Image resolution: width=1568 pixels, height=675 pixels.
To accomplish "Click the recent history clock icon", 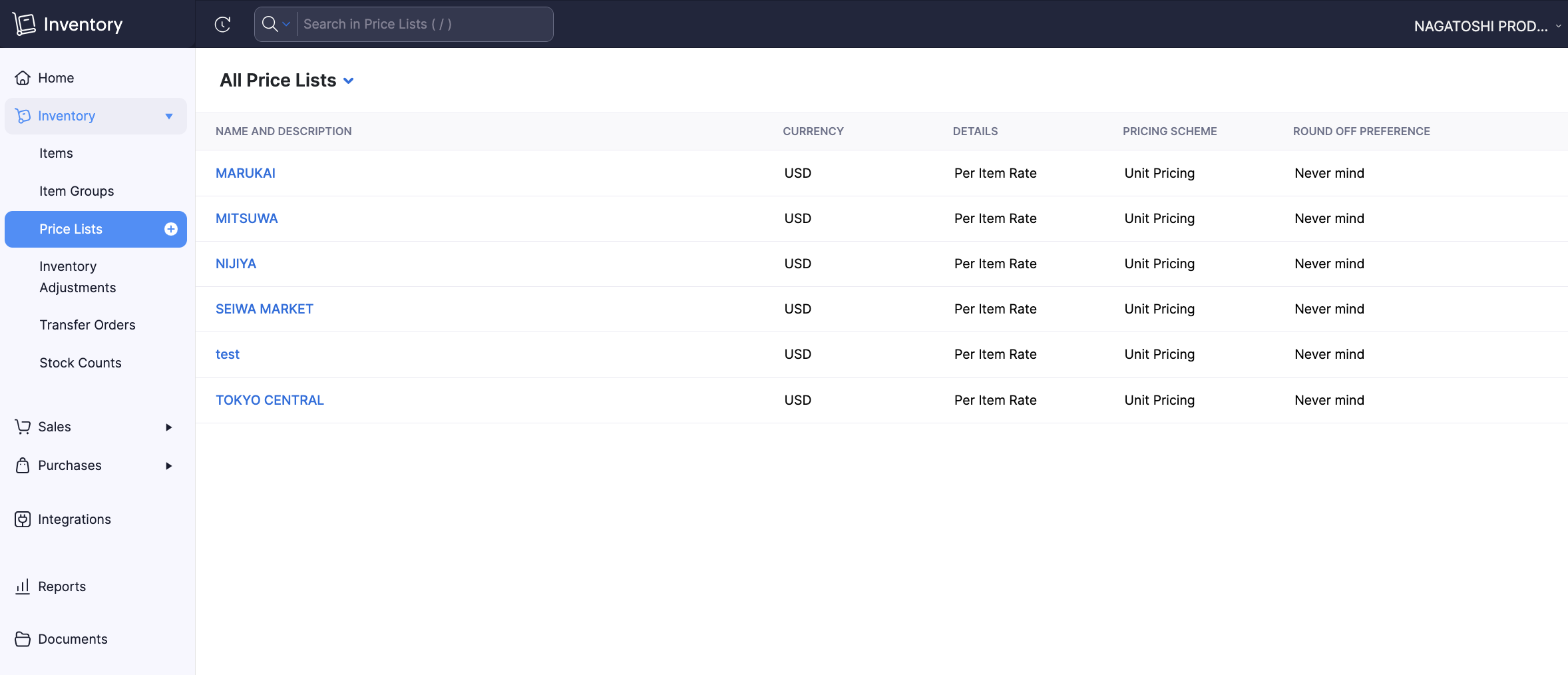I will tap(222, 25).
